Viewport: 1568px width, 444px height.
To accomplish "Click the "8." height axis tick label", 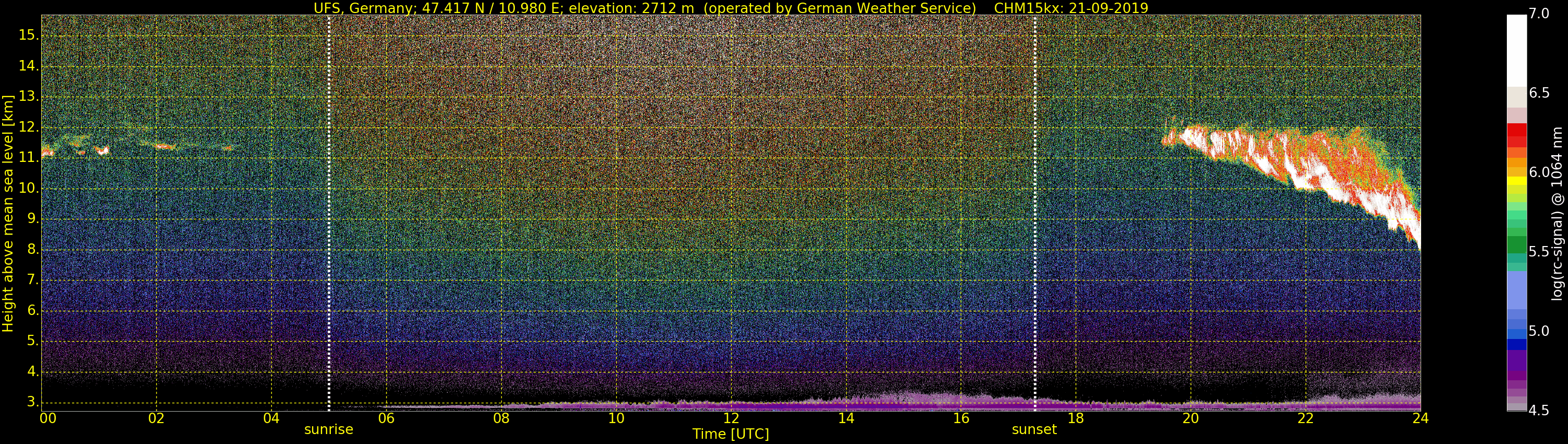I will click(x=33, y=249).
